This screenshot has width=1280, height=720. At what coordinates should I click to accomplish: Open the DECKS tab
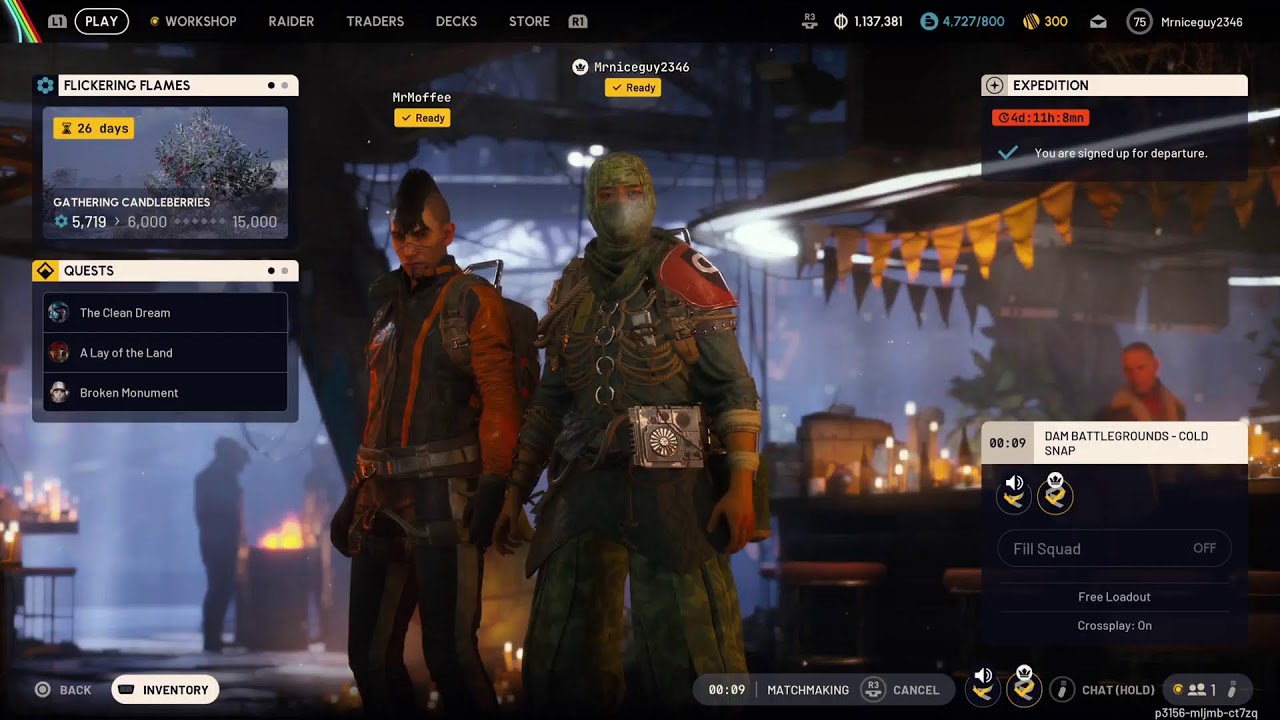(x=456, y=21)
